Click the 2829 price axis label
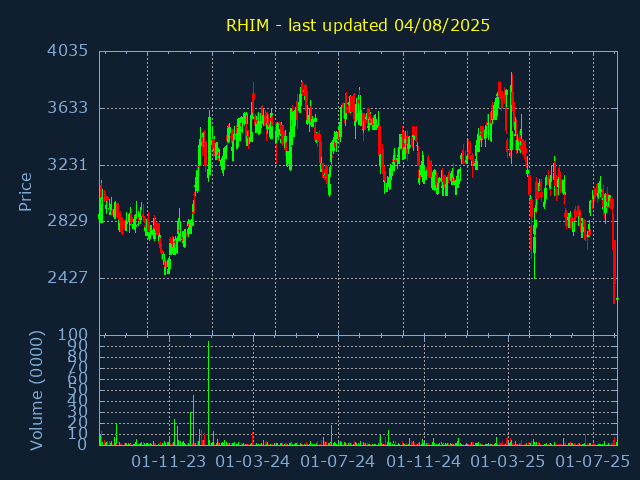 pos(67,221)
